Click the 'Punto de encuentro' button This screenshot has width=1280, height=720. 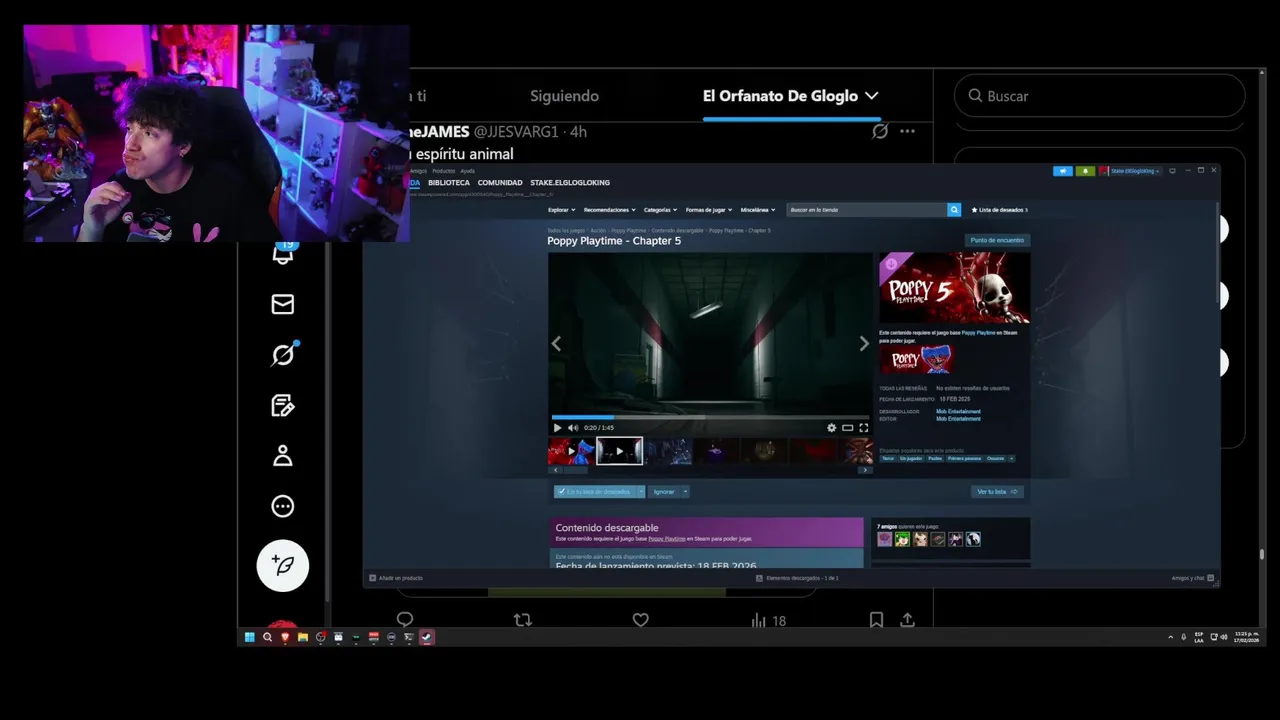(997, 240)
